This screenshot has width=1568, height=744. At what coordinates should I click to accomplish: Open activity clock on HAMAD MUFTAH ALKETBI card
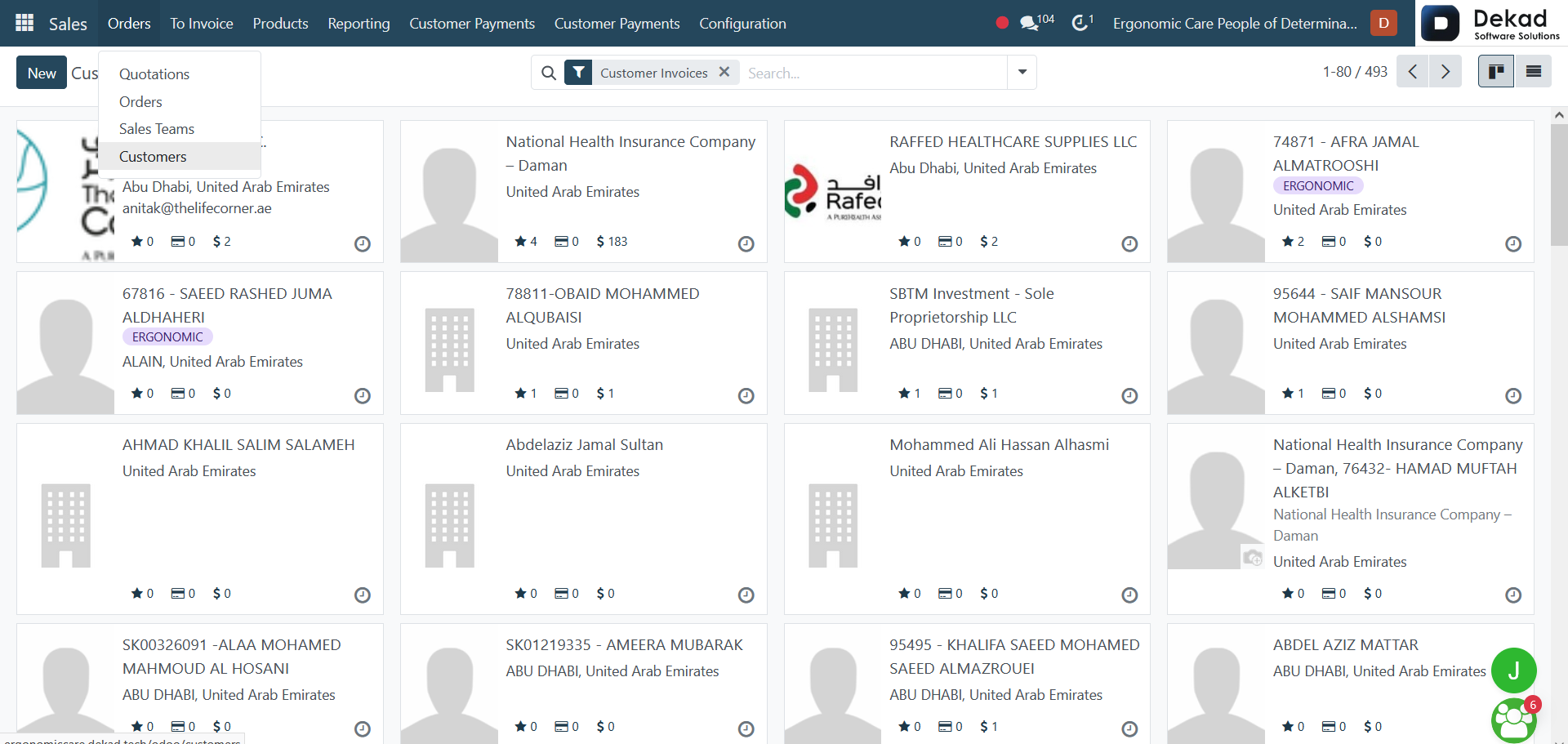(1513, 595)
